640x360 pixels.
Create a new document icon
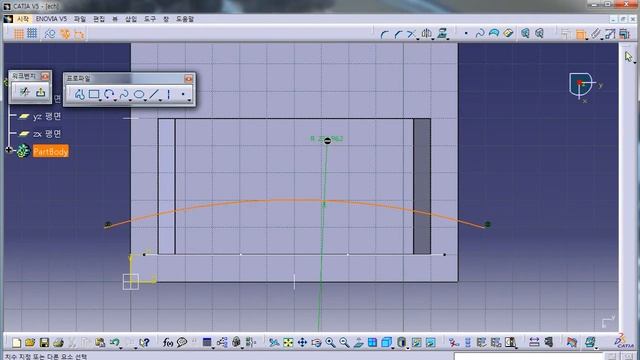(x=16, y=342)
